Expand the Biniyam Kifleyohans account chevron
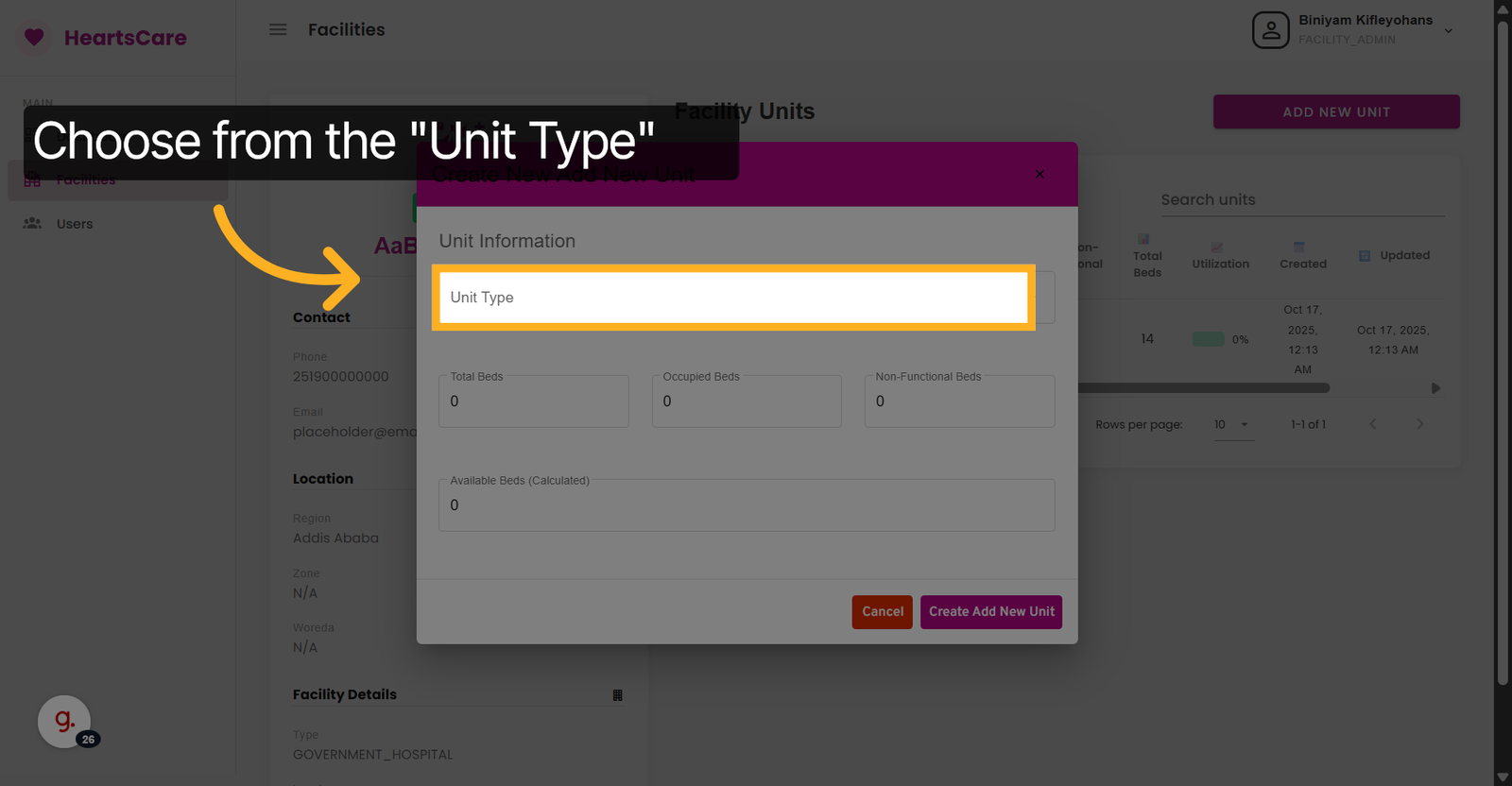 pos(1449,31)
